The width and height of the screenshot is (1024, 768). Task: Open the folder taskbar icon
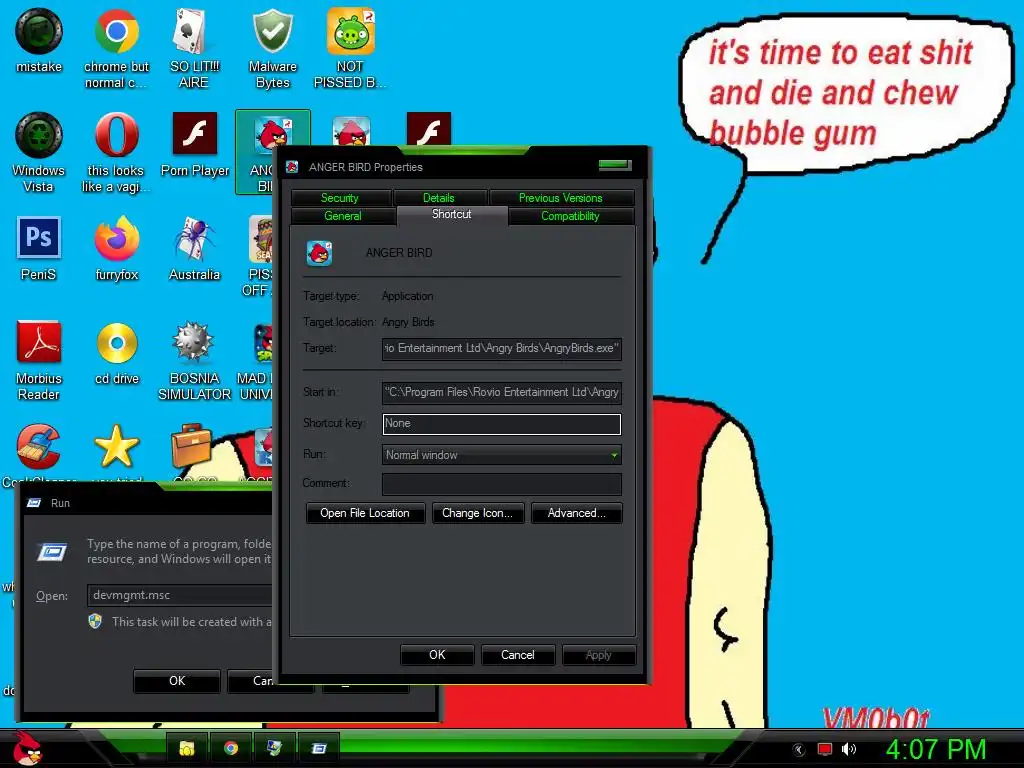pos(187,748)
